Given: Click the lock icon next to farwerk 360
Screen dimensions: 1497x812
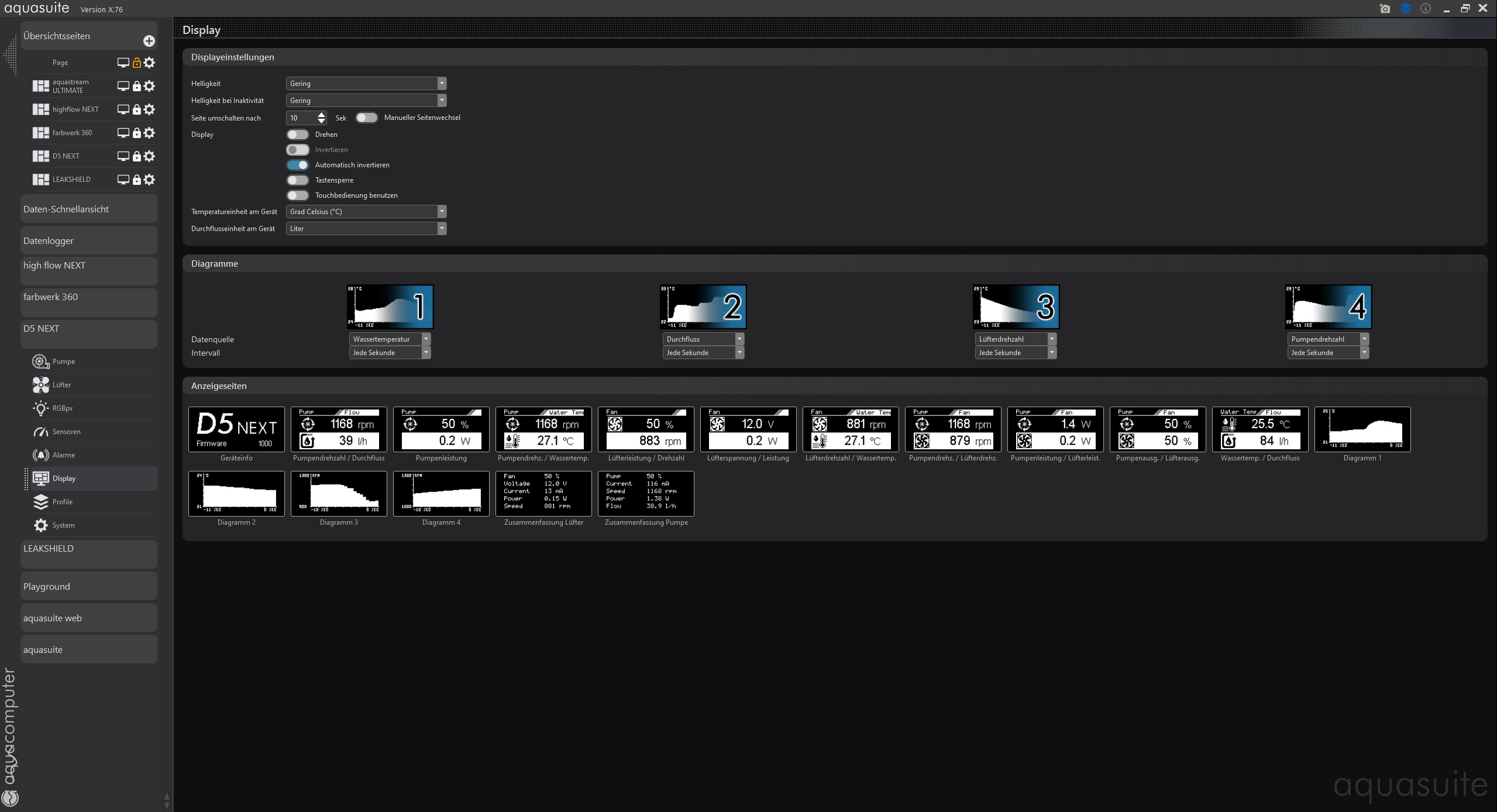Looking at the screenshot, I should coord(136,133).
